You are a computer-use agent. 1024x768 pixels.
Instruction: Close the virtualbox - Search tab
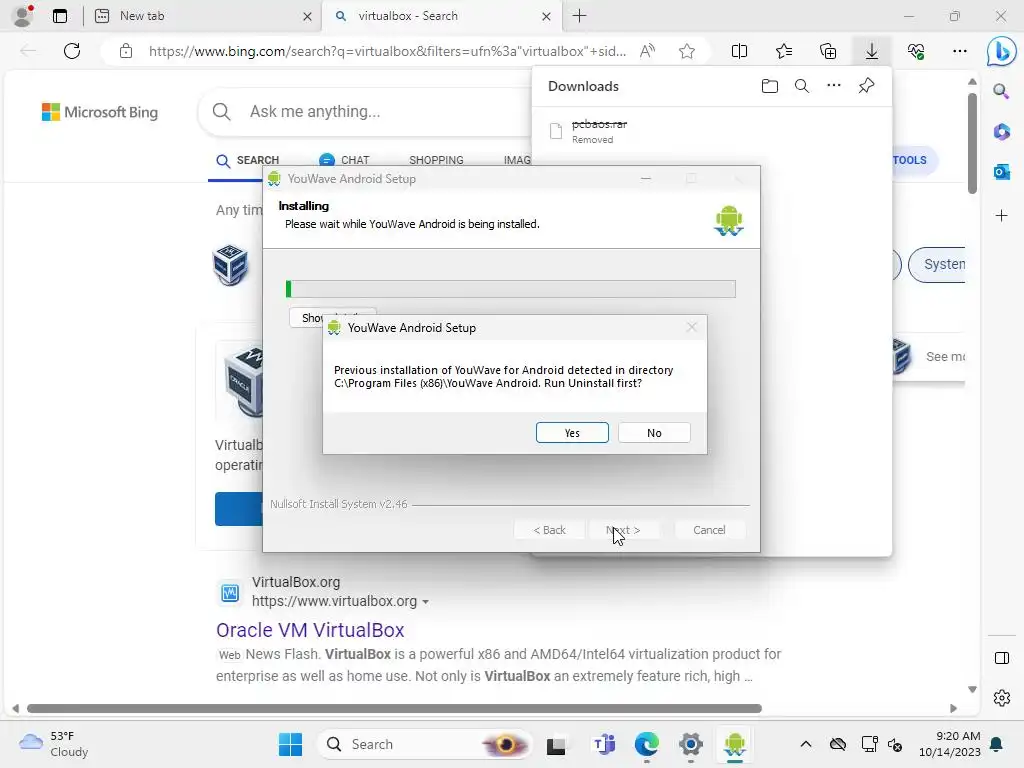(546, 16)
